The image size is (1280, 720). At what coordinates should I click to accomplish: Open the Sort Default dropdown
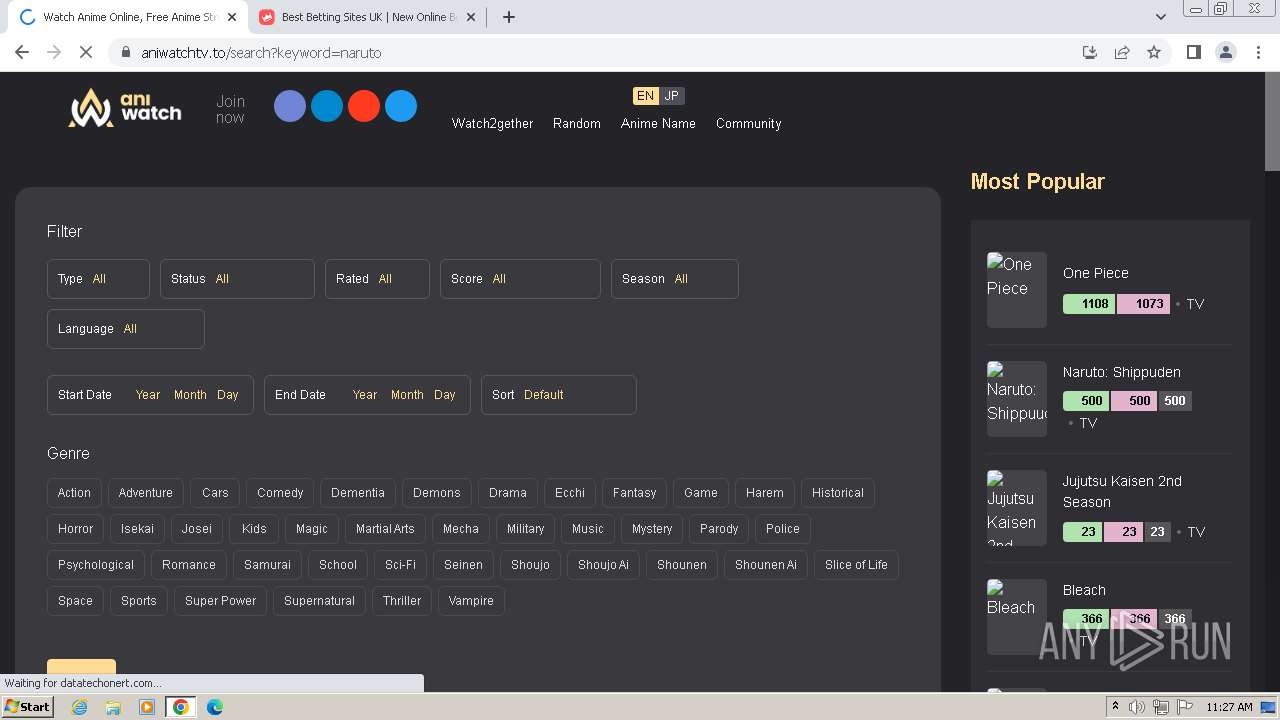[559, 395]
